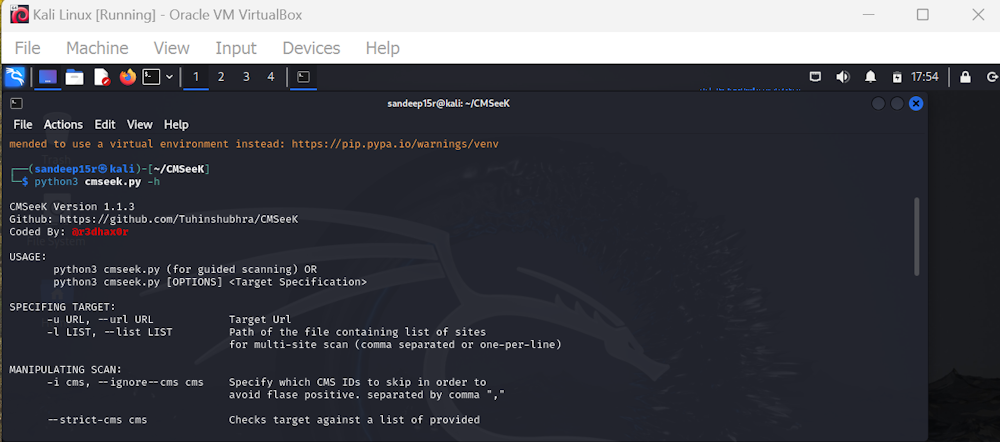The height and width of the screenshot is (442, 1000).
Task: Open the terminal File menu
Action: click(23, 124)
